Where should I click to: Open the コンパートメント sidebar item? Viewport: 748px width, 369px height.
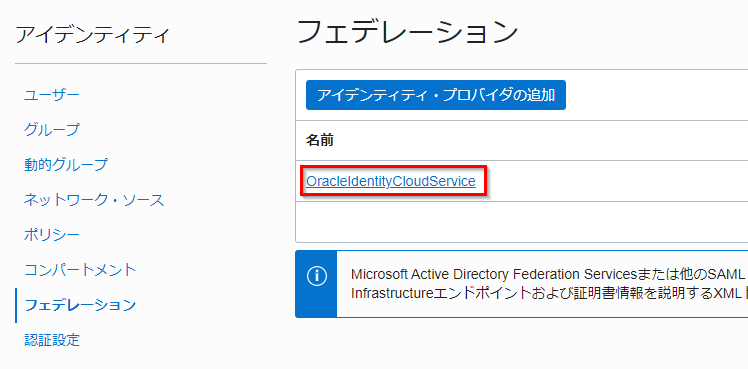pos(80,270)
